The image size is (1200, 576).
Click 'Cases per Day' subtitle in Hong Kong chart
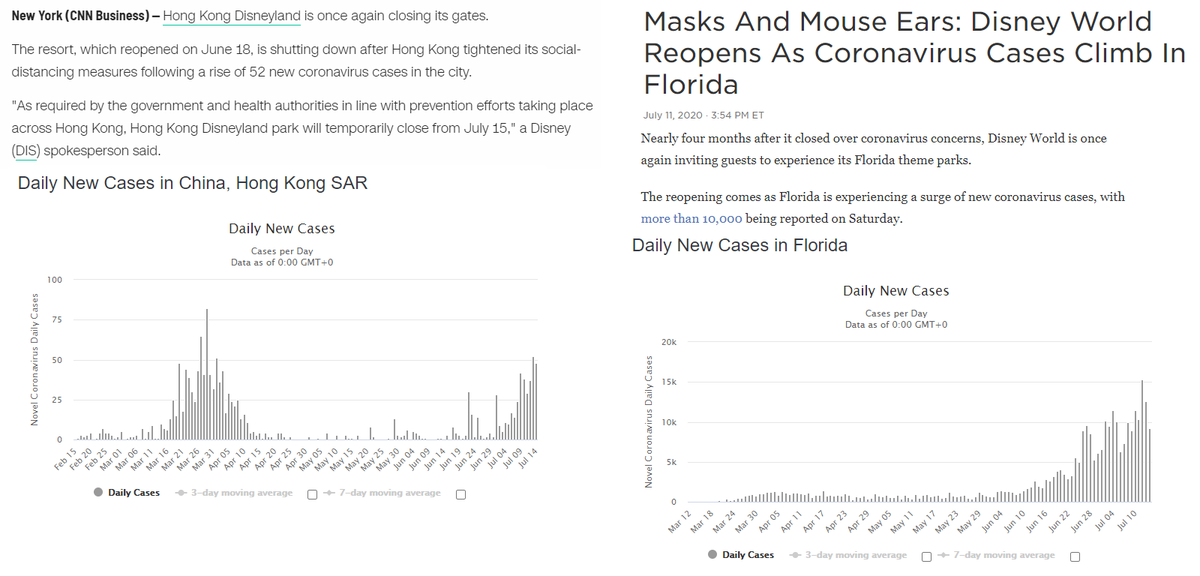[282, 251]
